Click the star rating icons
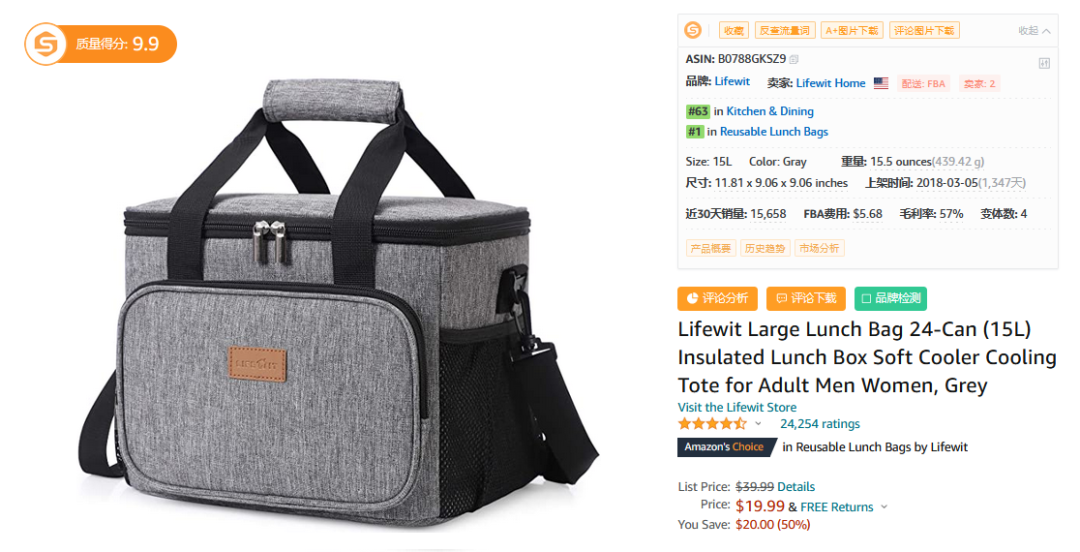The height and width of the screenshot is (552, 1080). click(x=712, y=423)
